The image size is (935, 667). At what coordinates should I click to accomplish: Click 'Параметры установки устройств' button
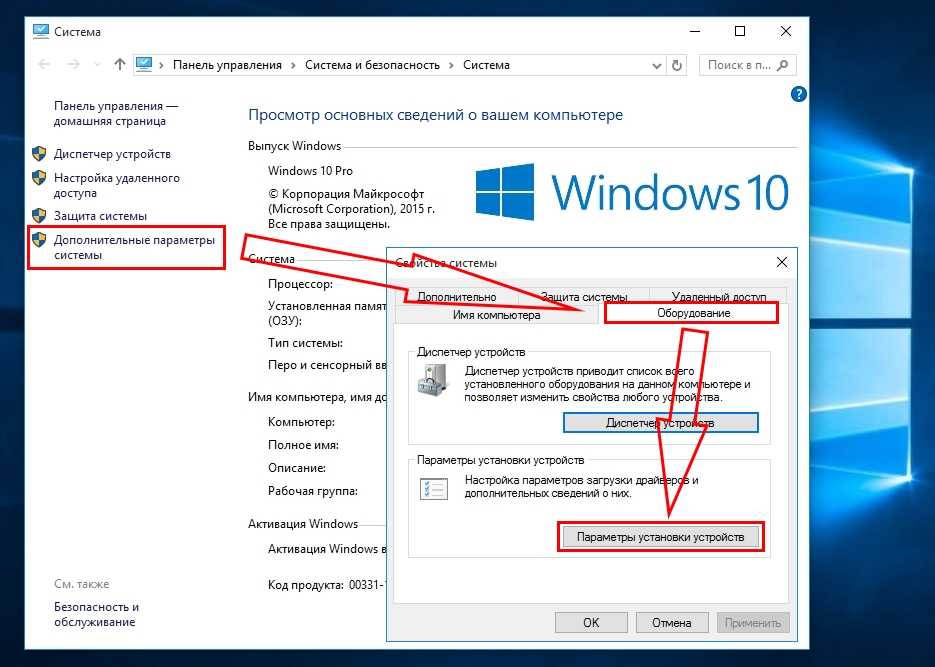click(660, 537)
